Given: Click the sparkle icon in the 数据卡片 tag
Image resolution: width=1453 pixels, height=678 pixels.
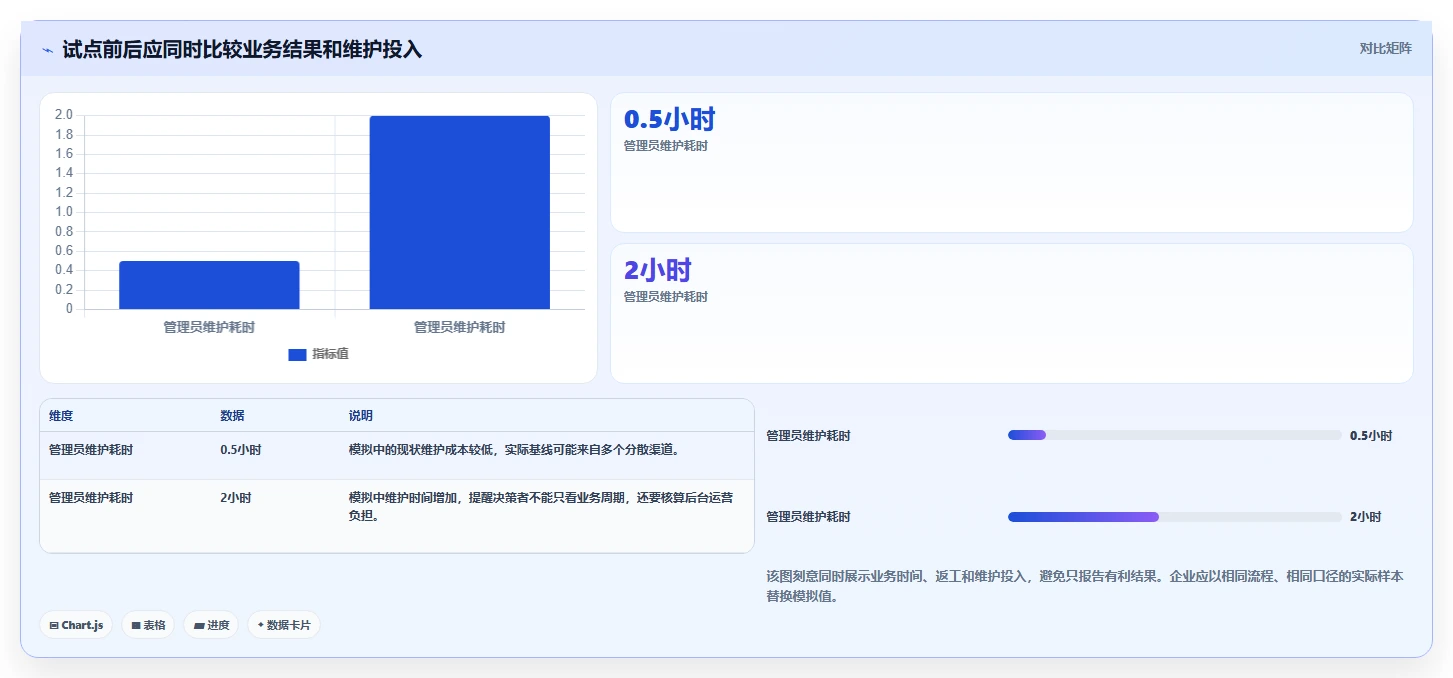Looking at the screenshot, I should pos(261,625).
